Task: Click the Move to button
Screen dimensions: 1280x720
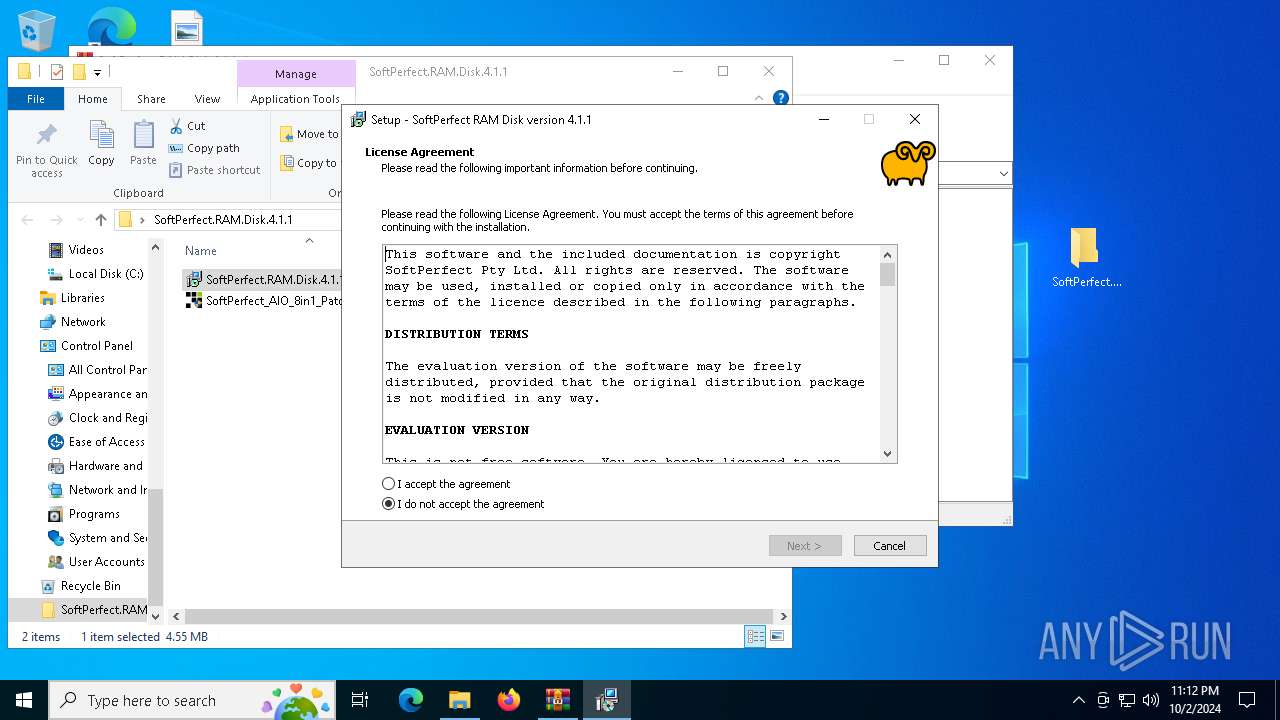Action: tap(309, 134)
